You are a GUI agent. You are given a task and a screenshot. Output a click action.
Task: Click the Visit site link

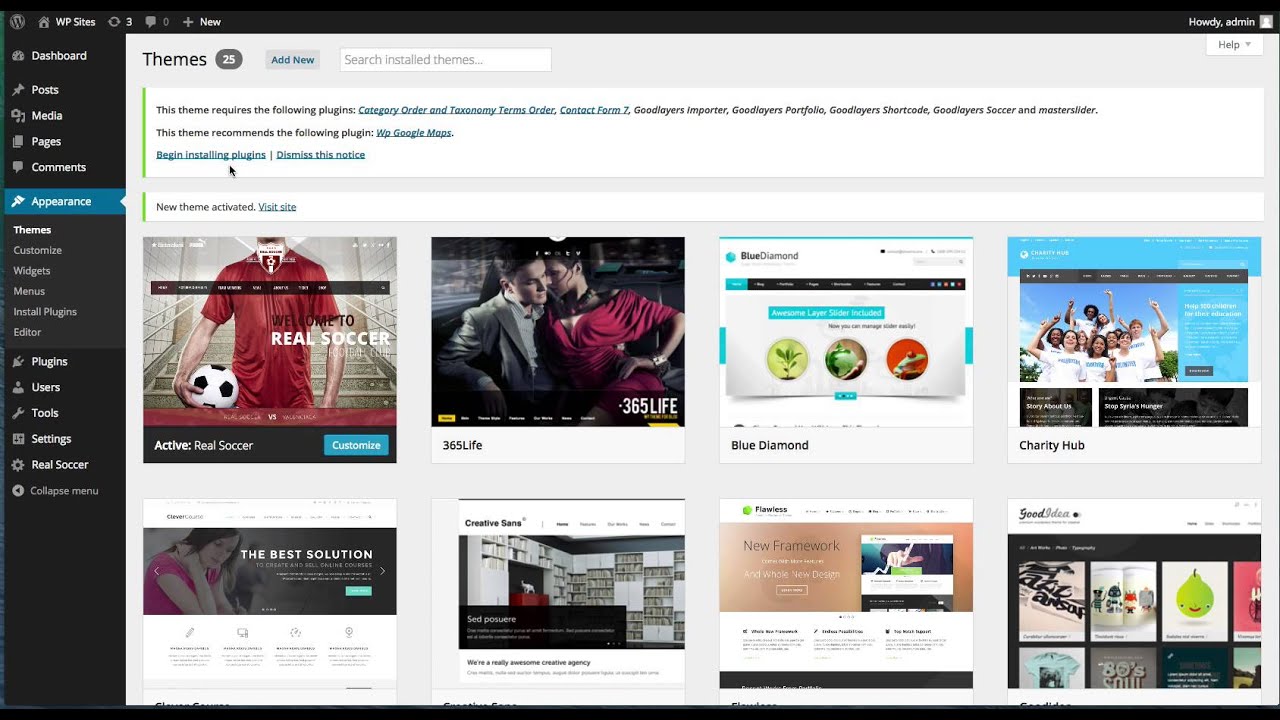click(x=277, y=207)
